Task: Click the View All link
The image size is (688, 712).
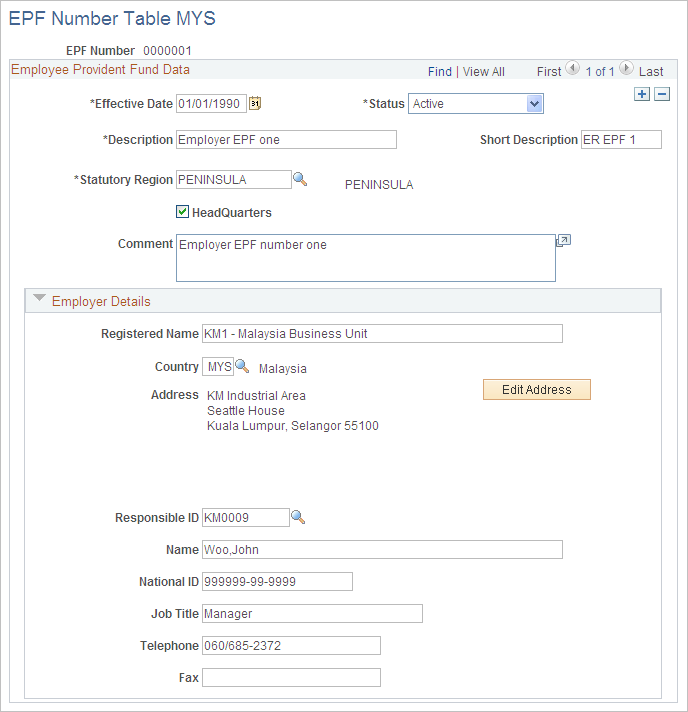Action: click(x=484, y=72)
